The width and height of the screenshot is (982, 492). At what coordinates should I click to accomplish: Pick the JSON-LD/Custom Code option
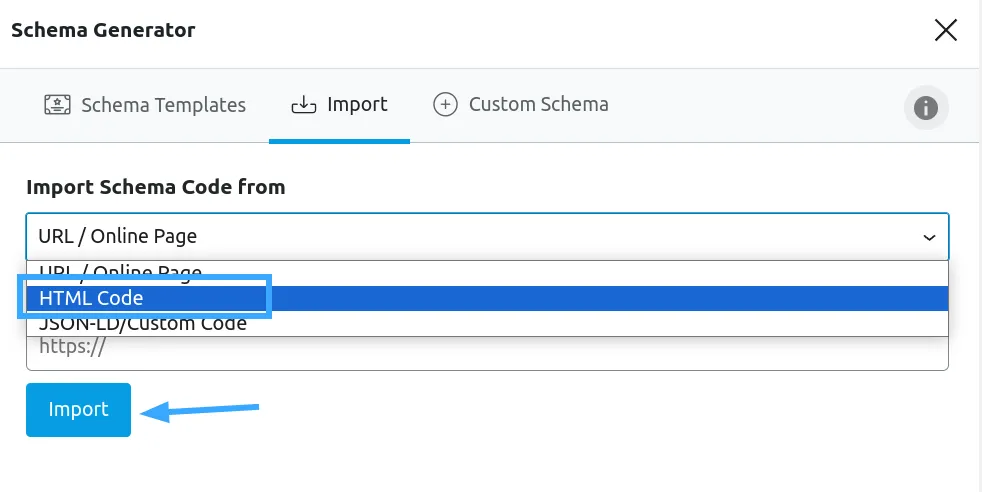tap(487, 323)
